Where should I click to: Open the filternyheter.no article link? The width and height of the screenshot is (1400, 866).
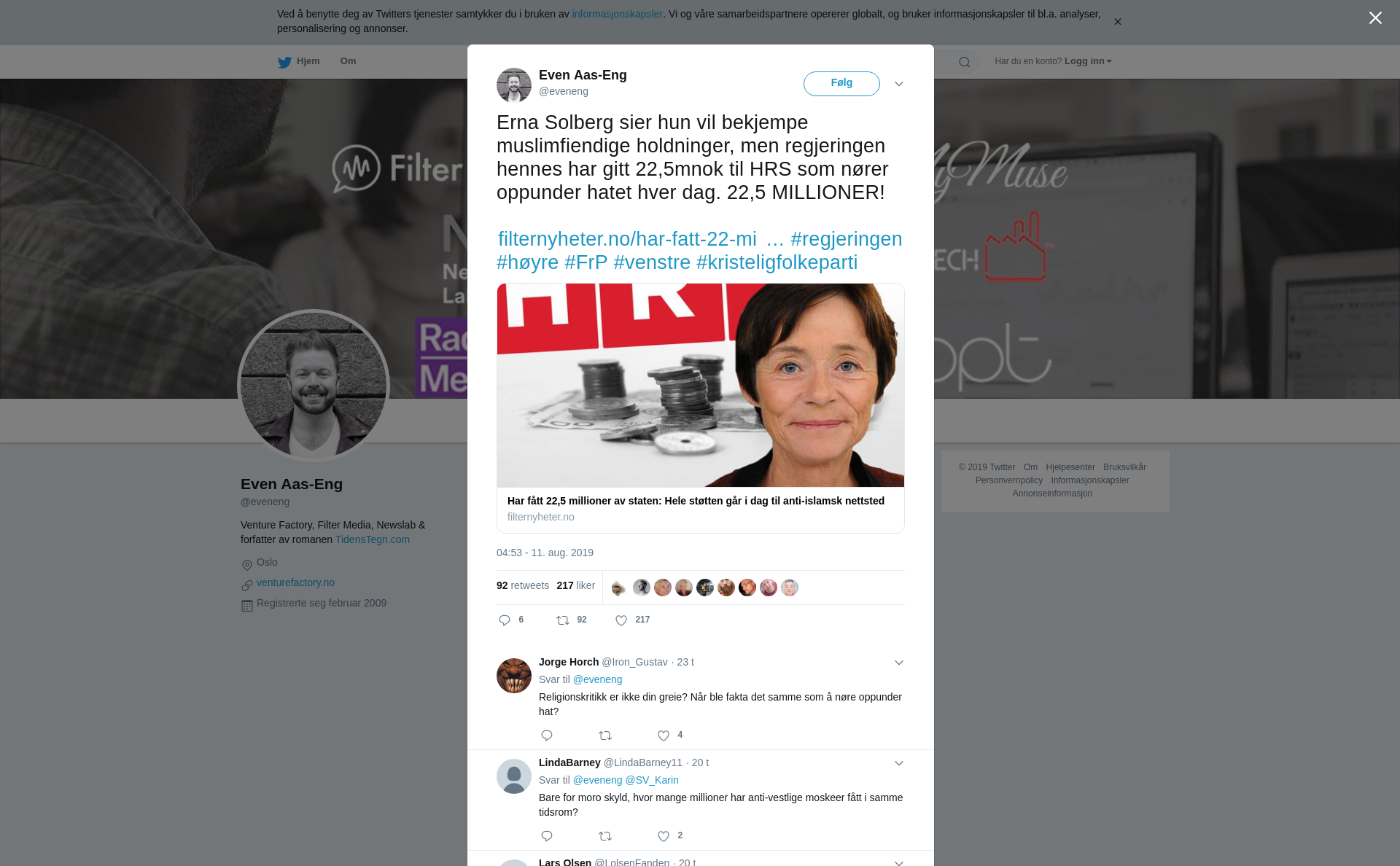[x=627, y=239]
